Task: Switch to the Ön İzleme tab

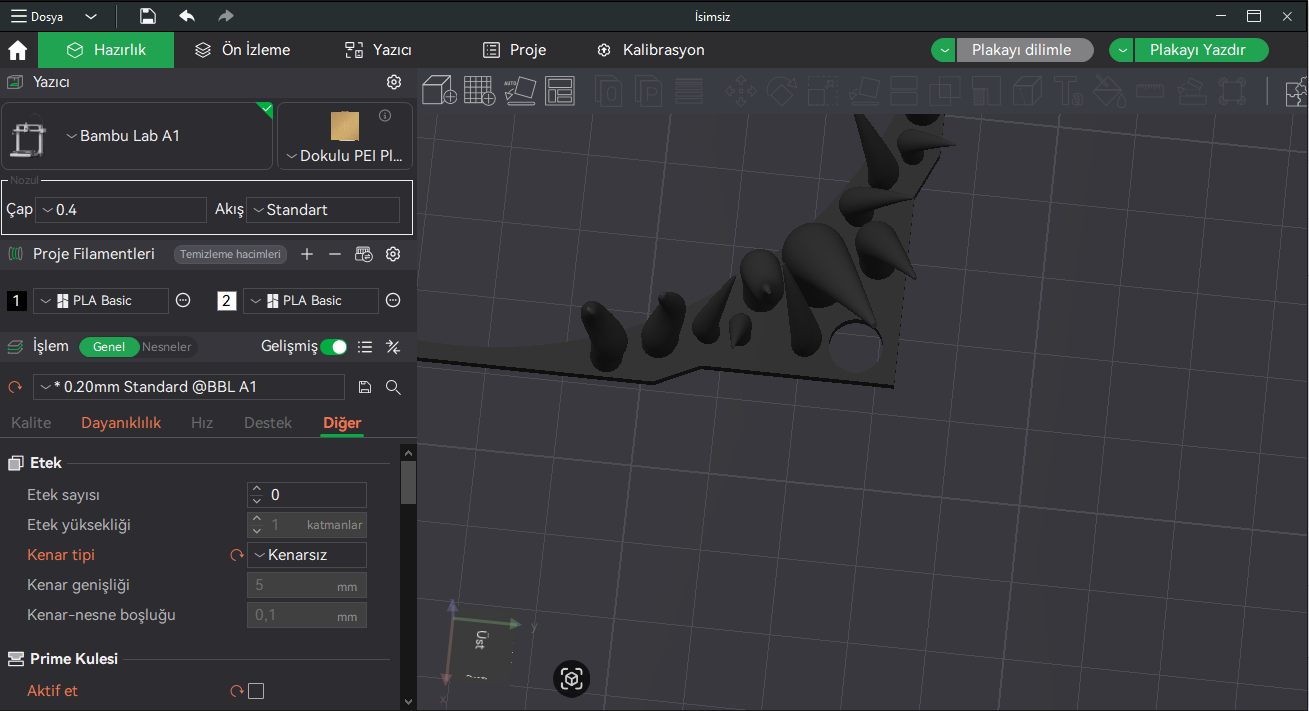Action: click(x=243, y=50)
